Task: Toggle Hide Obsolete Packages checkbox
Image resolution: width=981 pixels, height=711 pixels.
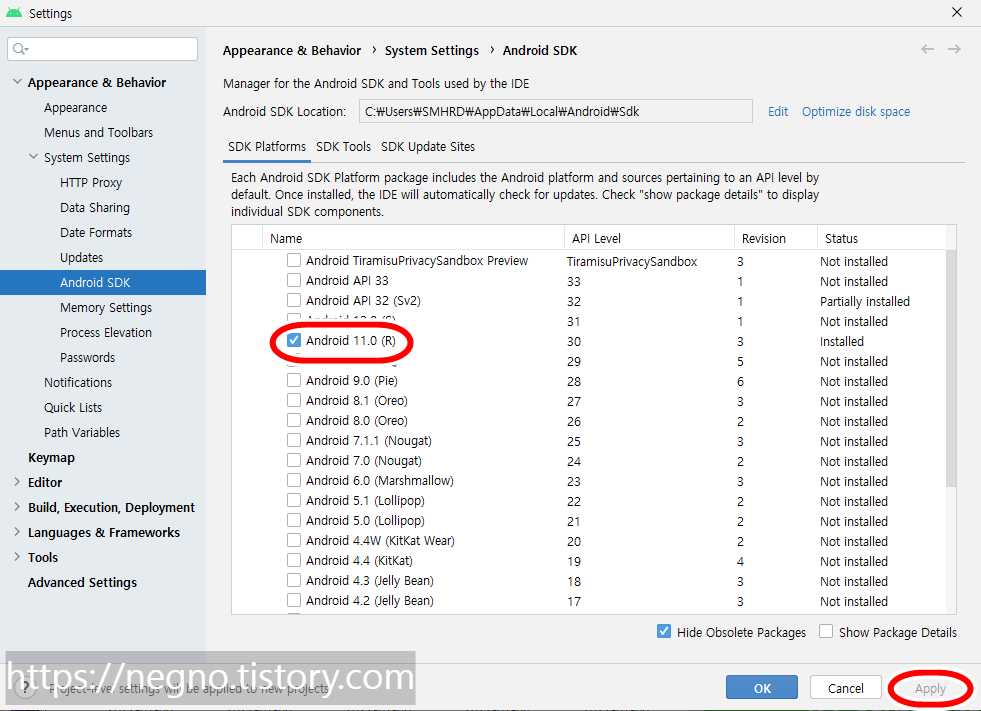Action: 664,631
